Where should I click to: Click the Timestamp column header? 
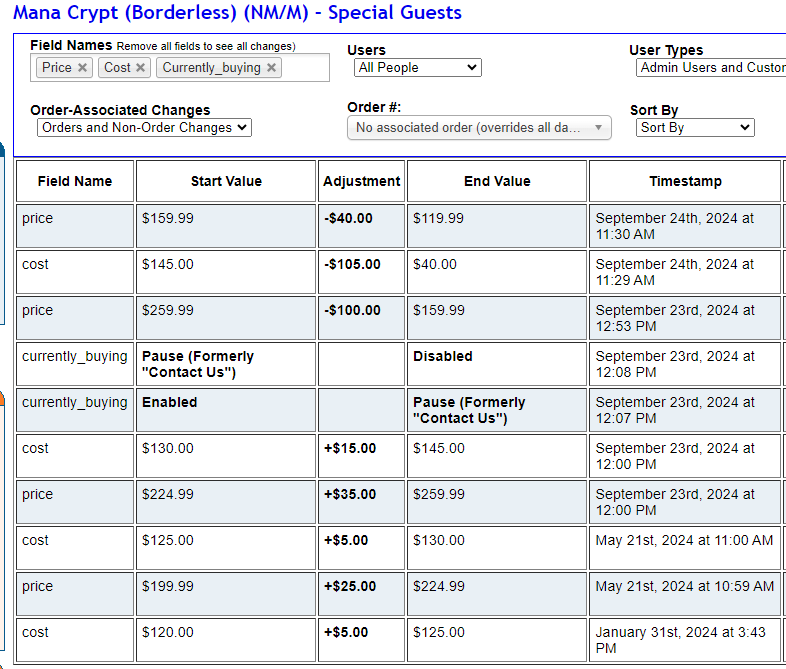pyautogui.click(x=685, y=181)
